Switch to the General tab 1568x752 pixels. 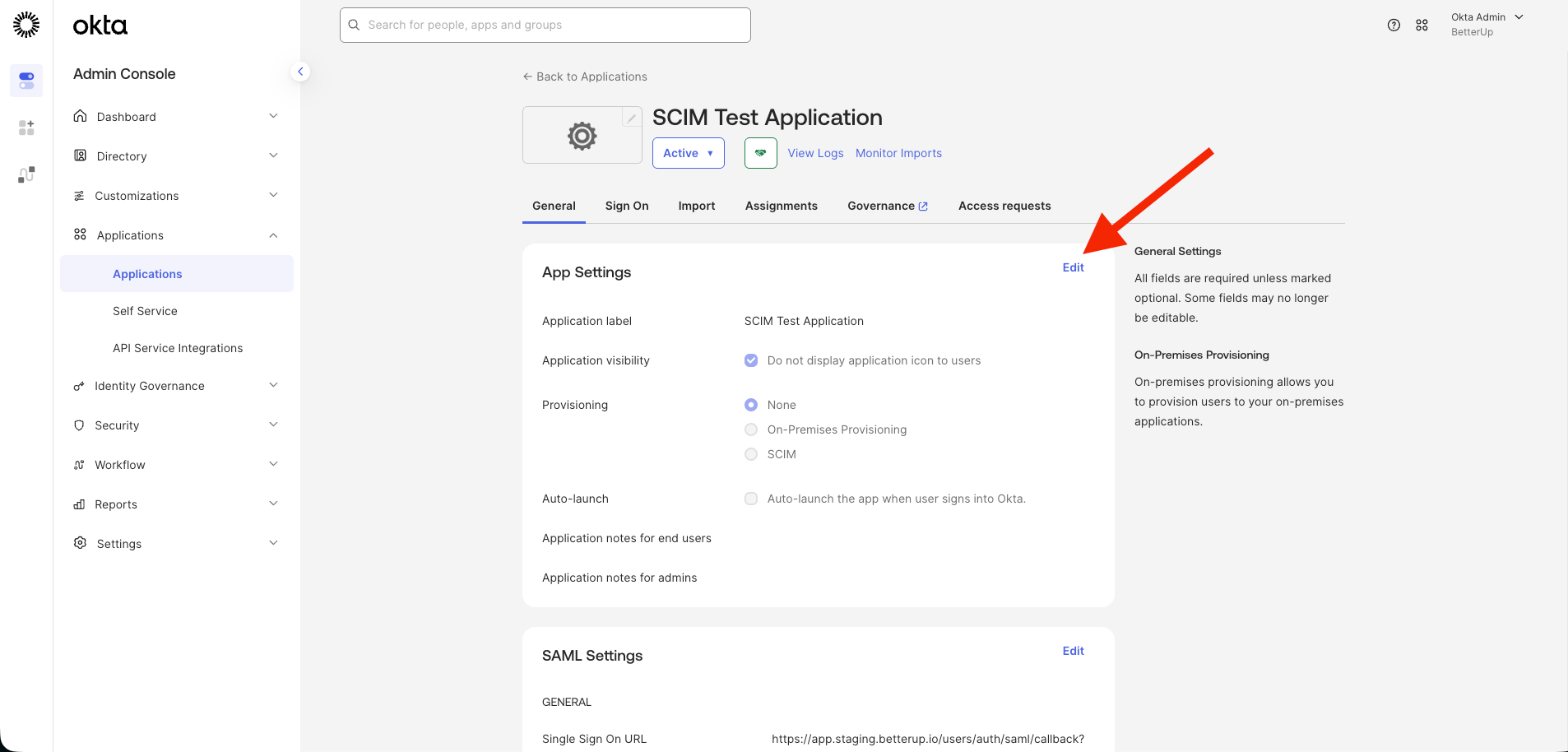tap(554, 206)
